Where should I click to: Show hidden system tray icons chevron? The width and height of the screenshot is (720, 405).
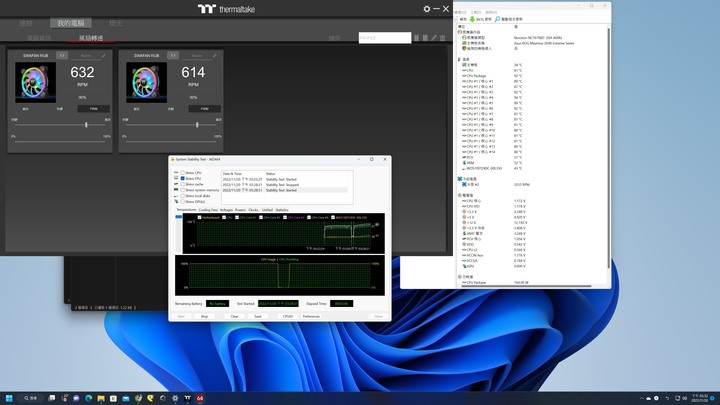(641, 398)
